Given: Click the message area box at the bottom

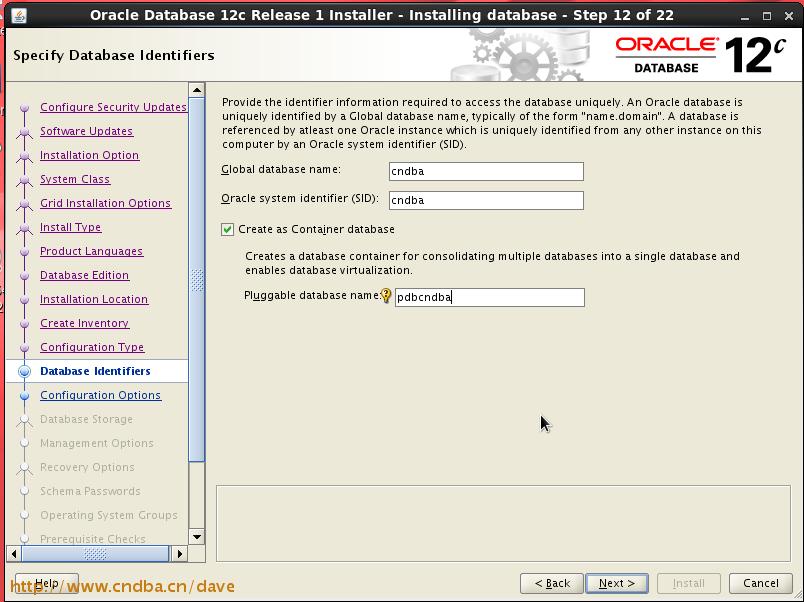Looking at the screenshot, I should click(504, 524).
